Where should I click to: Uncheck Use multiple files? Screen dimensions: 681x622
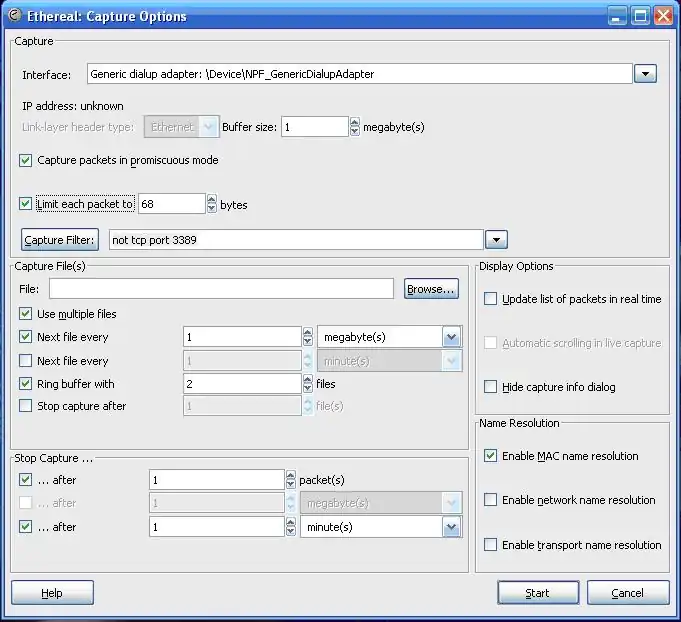[26, 314]
